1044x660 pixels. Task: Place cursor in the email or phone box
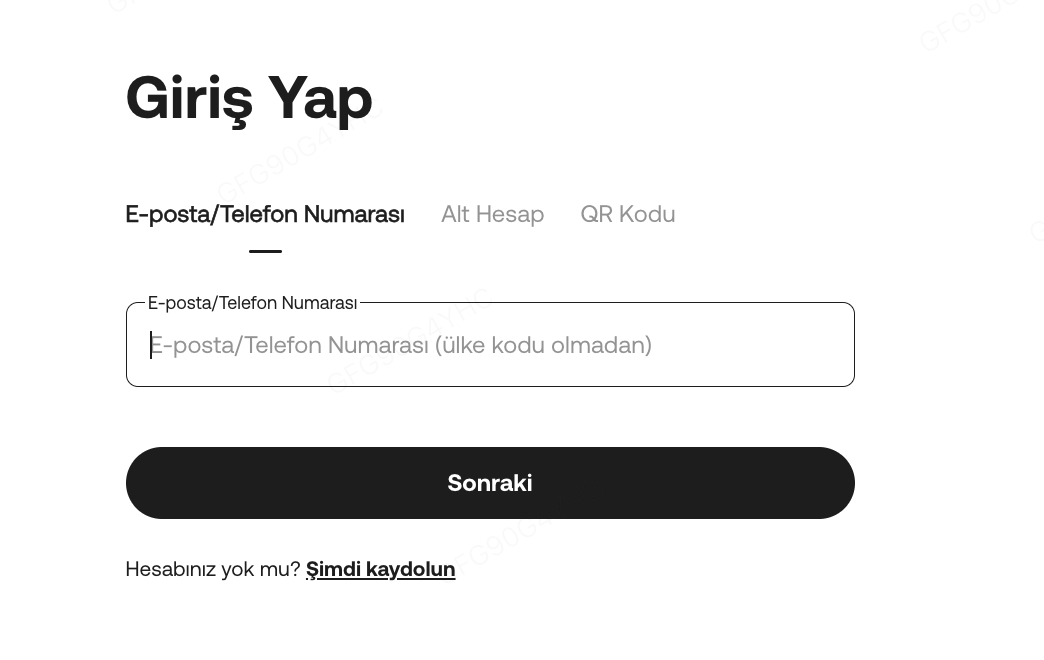click(490, 345)
